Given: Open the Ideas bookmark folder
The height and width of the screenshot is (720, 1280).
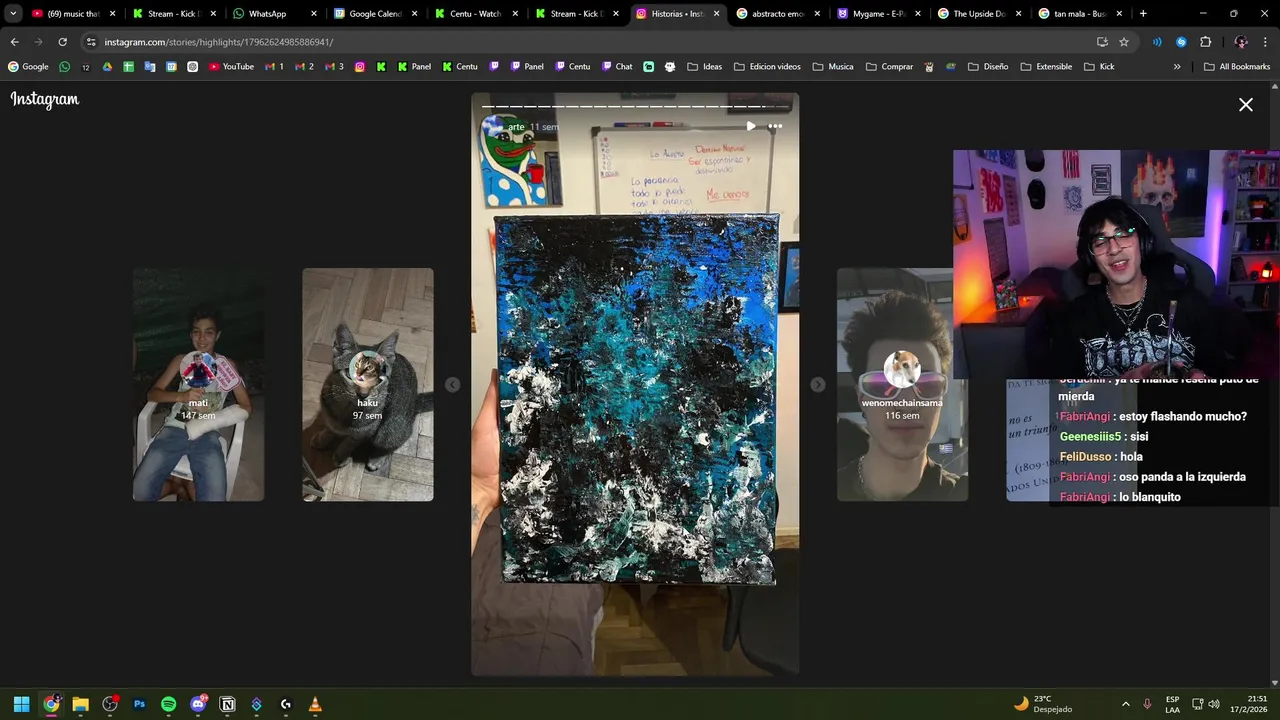Looking at the screenshot, I should [704, 67].
